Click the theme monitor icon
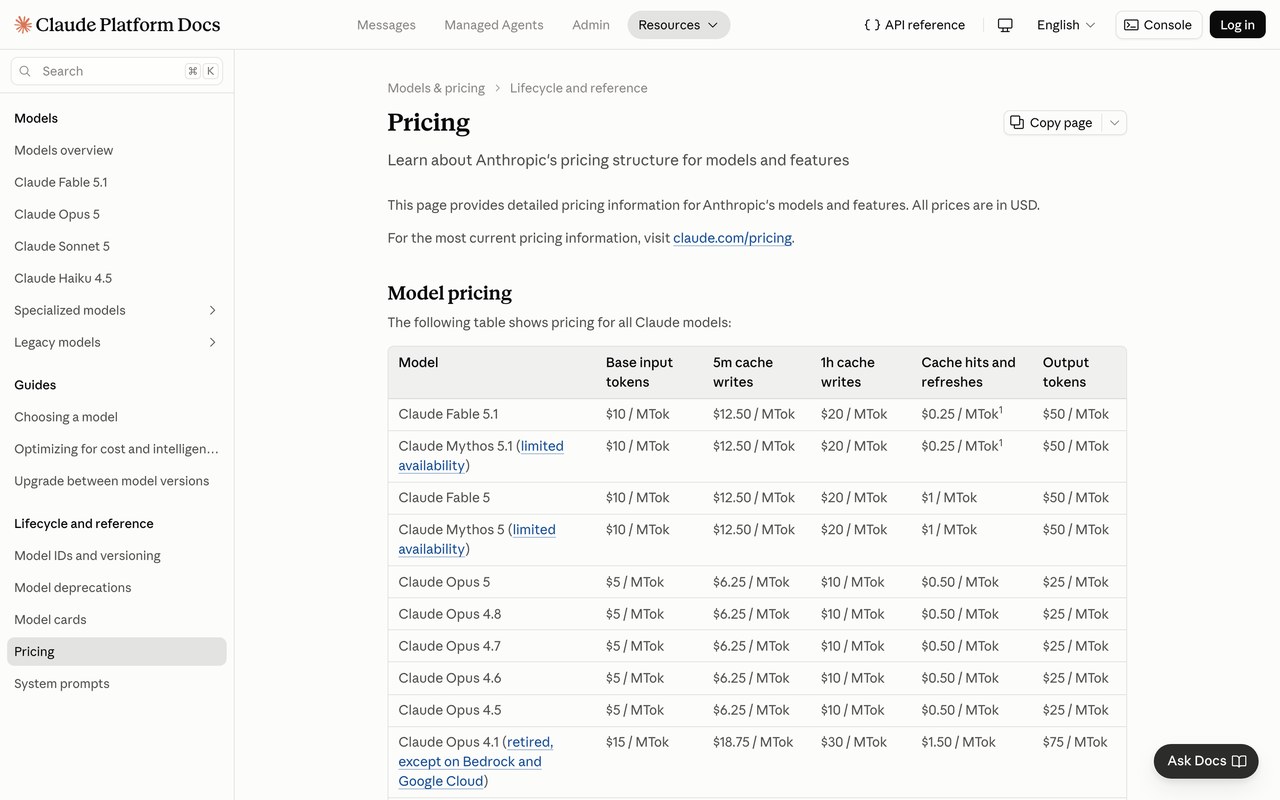The image size is (1280, 800). click(x=1005, y=25)
